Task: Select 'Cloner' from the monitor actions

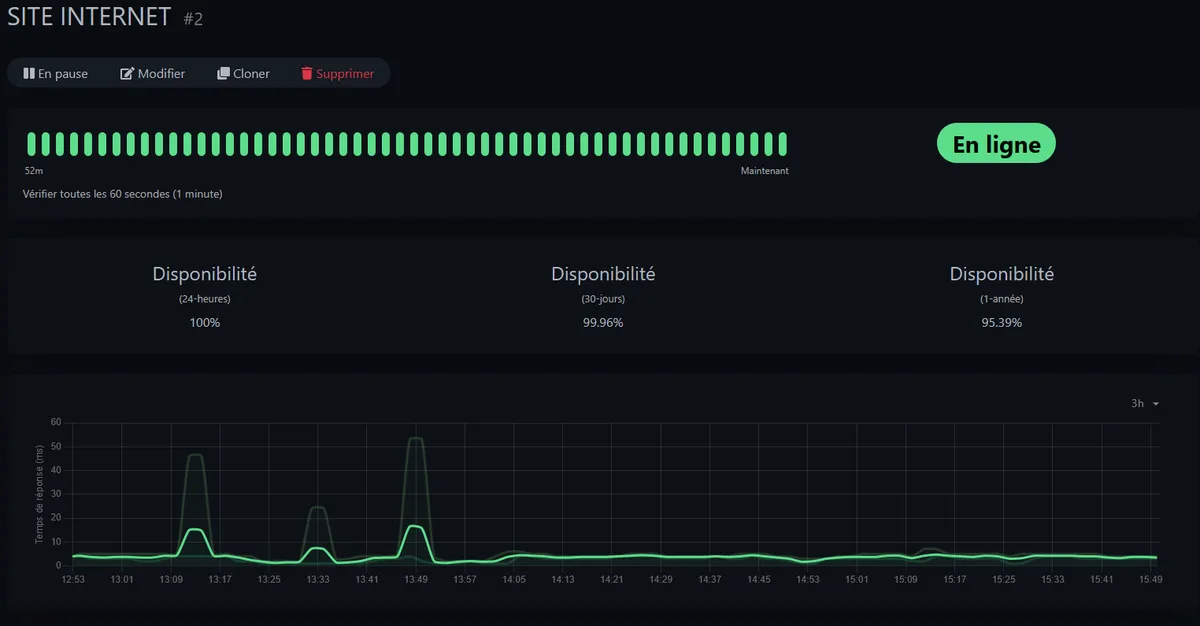Action: [x=243, y=73]
